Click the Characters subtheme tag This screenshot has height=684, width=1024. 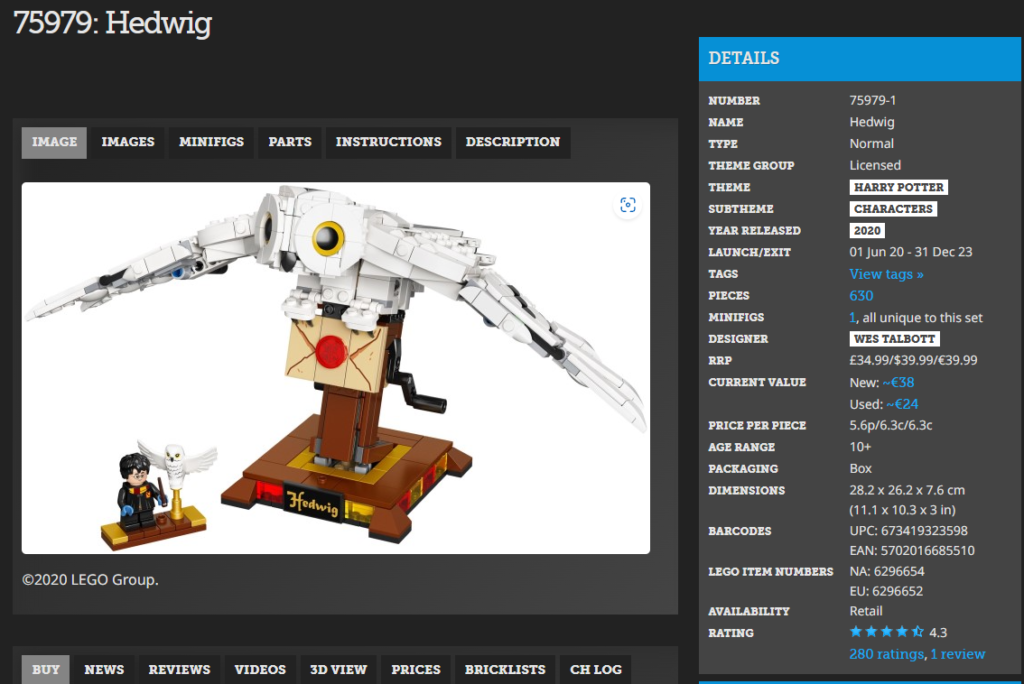[893, 209]
